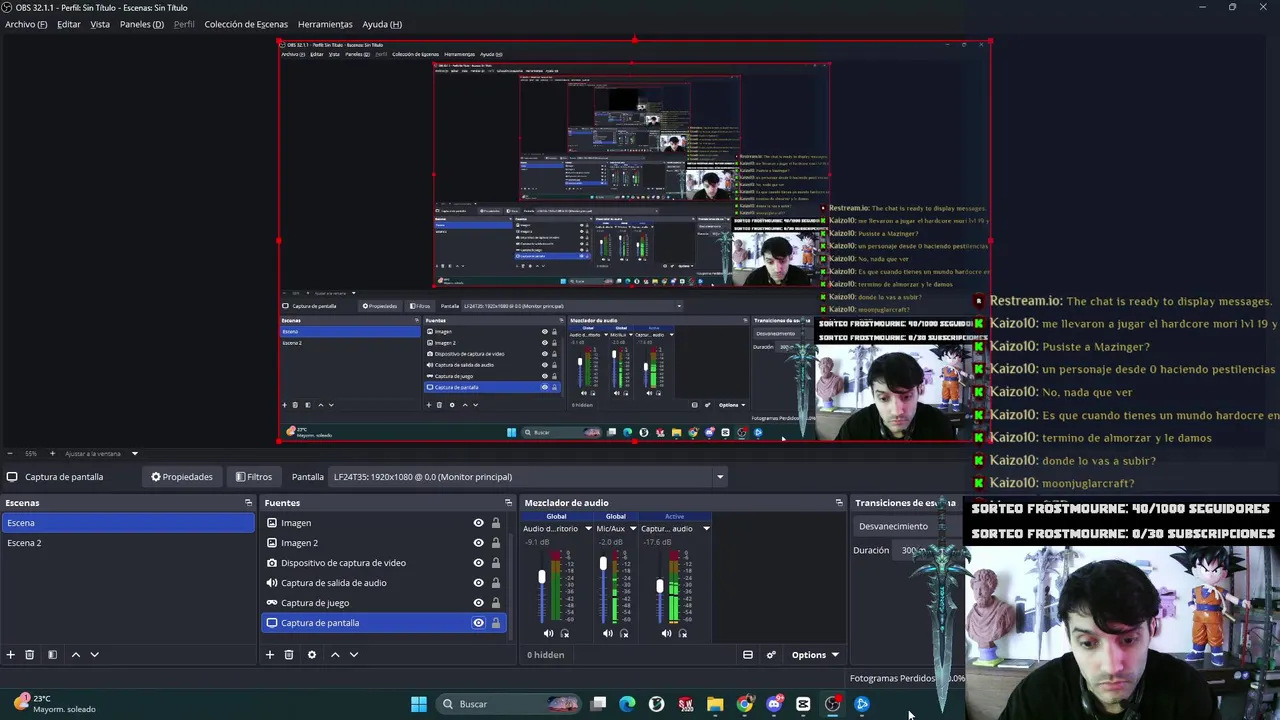The width and height of the screenshot is (1280, 720).
Task: Open Discord from the taskbar
Action: tap(774, 704)
